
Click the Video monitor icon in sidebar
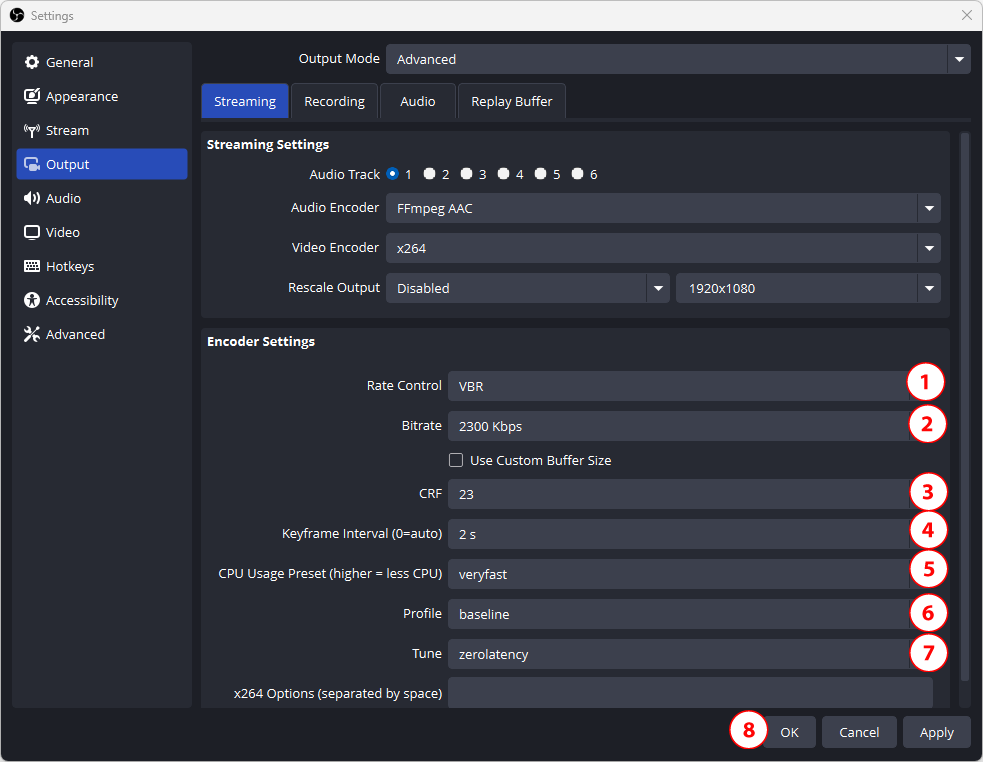coord(31,232)
